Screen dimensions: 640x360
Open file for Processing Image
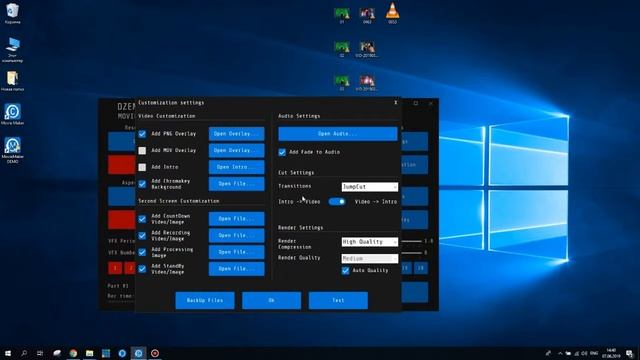click(236, 252)
